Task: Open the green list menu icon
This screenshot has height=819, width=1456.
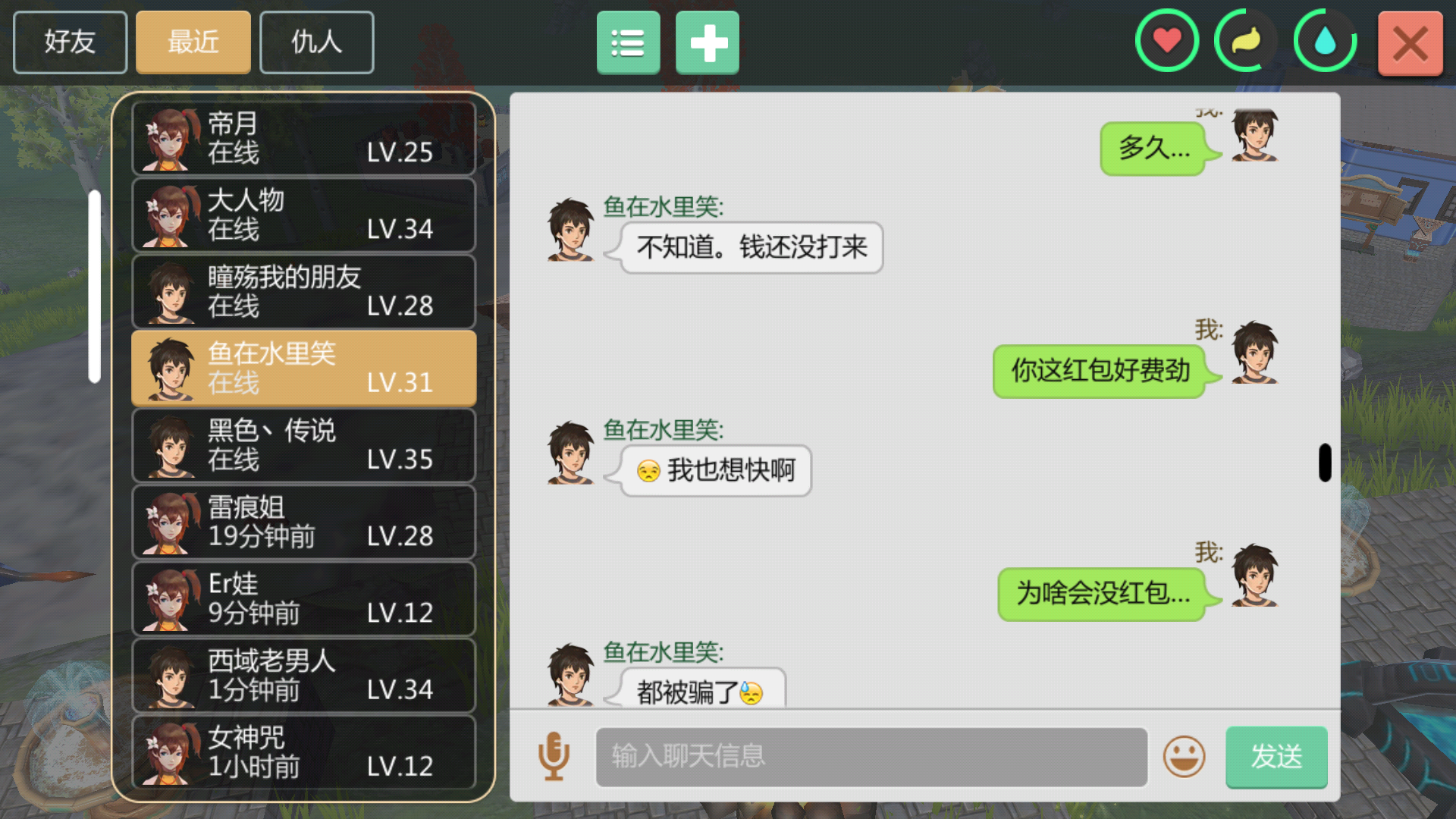Action: coord(628,42)
